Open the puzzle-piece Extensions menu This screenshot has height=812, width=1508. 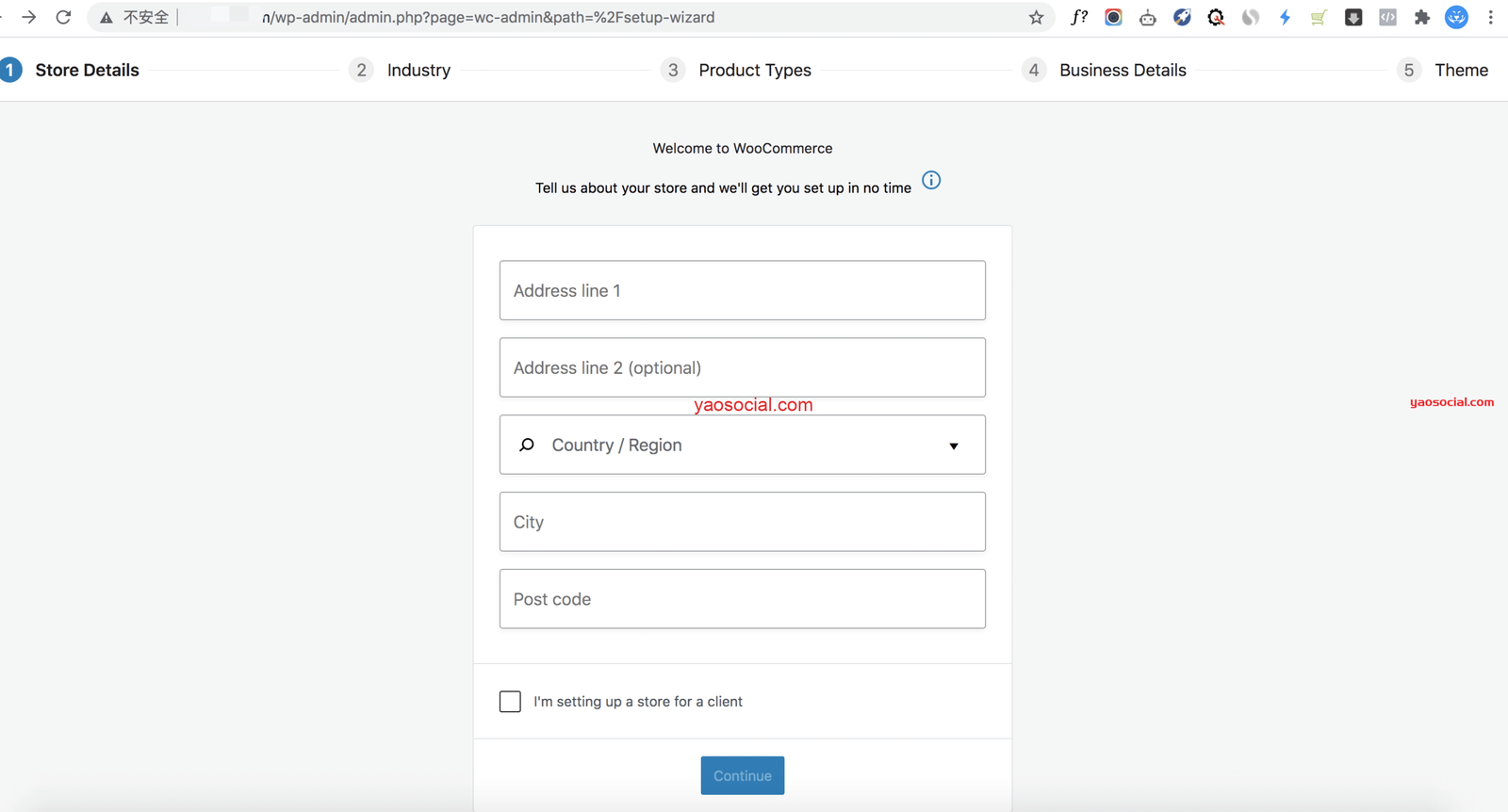pos(1421,17)
